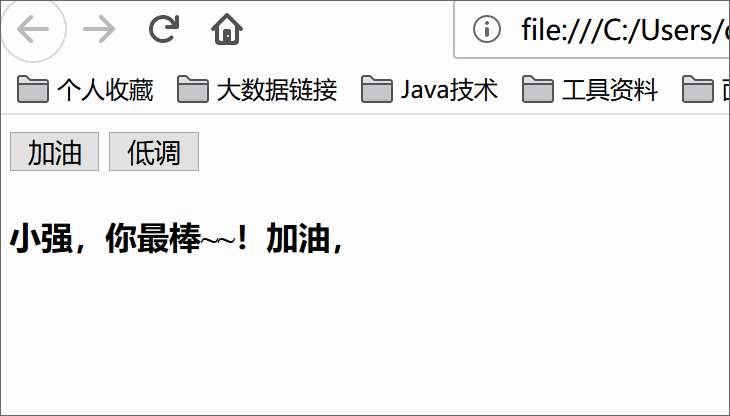Click the 加油 button
Screen dimensions: 730x416
click(54, 152)
